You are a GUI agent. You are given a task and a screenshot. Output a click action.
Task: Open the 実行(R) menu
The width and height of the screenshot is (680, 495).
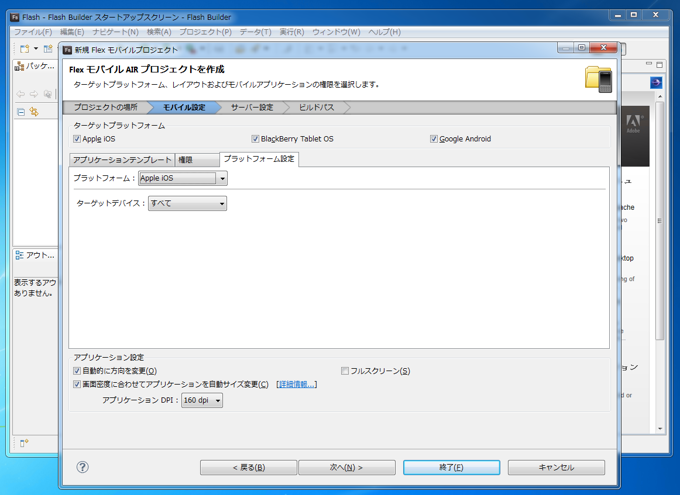292,32
